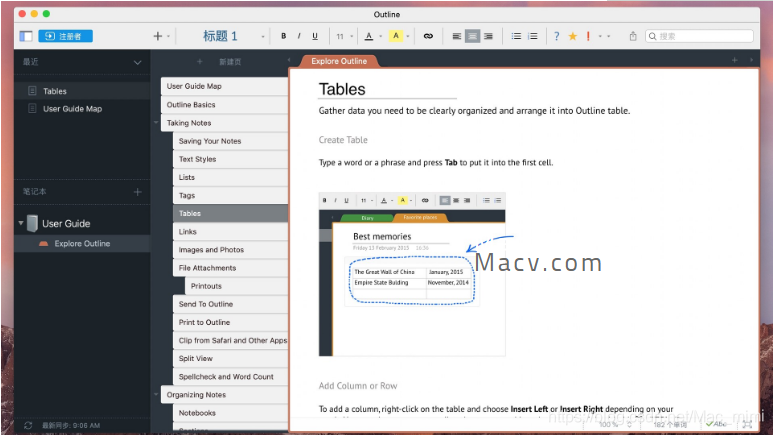Click the plus add icon in toolbar
This screenshot has width=774, height=435.
click(x=157, y=36)
